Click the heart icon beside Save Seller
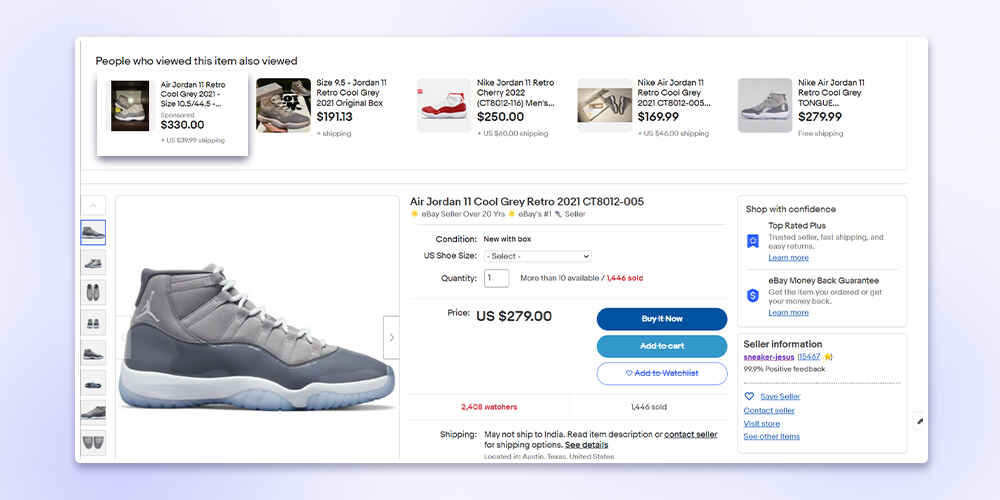Image resolution: width=1000 pixels, height=500 pixels. pos(749,396)
